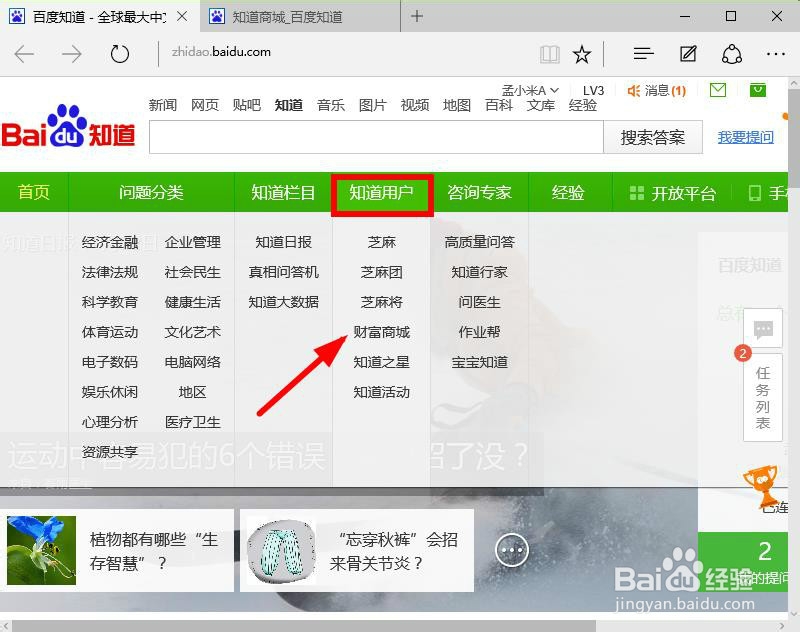Screen dimensions: 800x632
Task: Click 贴吧 in the top links
Action: coord(246,105)
